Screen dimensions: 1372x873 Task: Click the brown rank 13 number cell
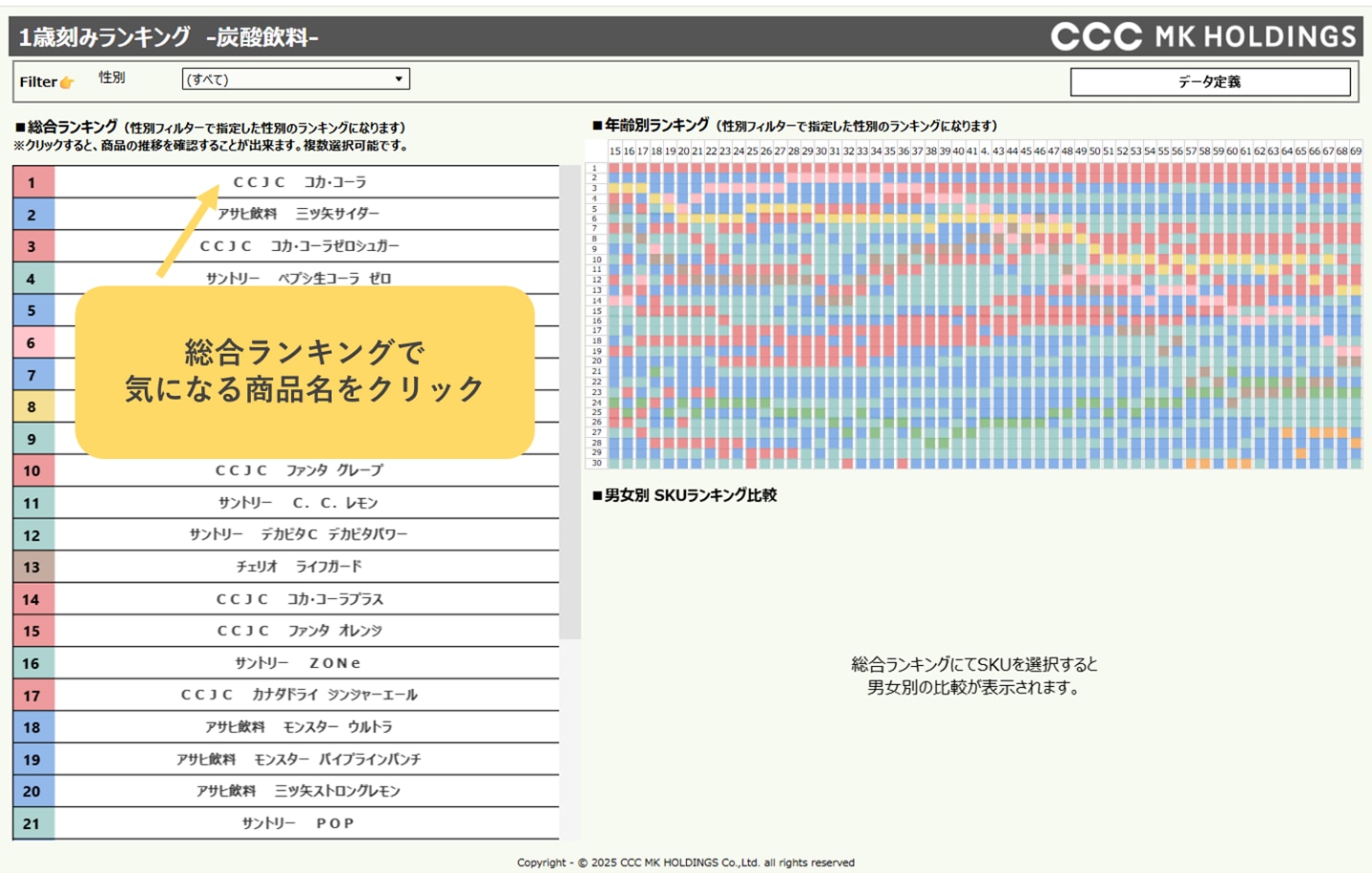(33, 567)
